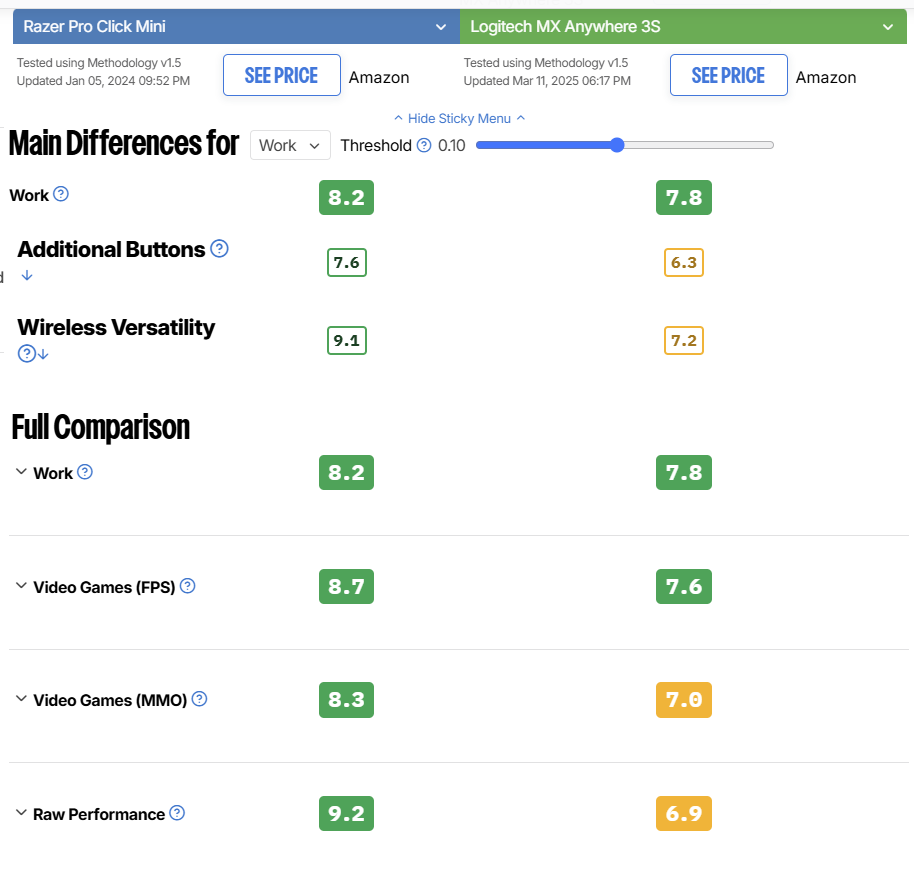914x874 pixels.
Task: Click the Threshold help icon
Action: pyautogui.click(x=424, y=145)
